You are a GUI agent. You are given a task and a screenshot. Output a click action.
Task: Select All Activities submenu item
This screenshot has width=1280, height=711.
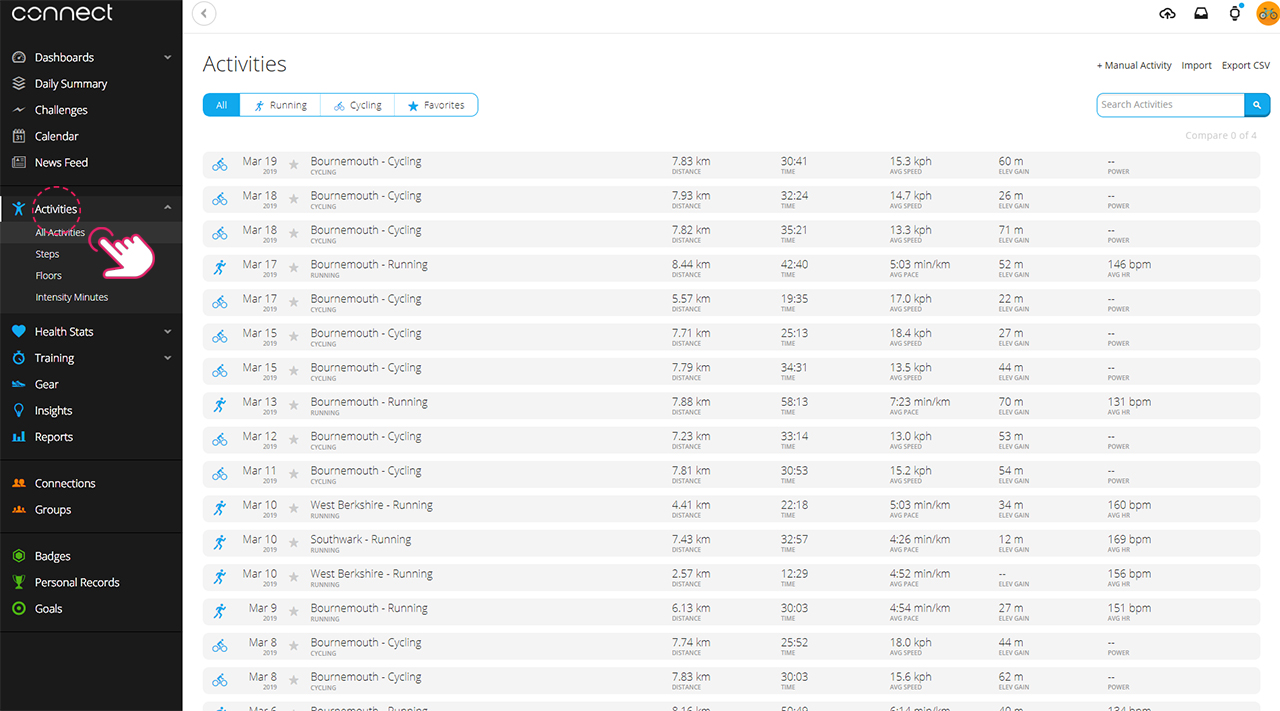(x=60, y=232)
